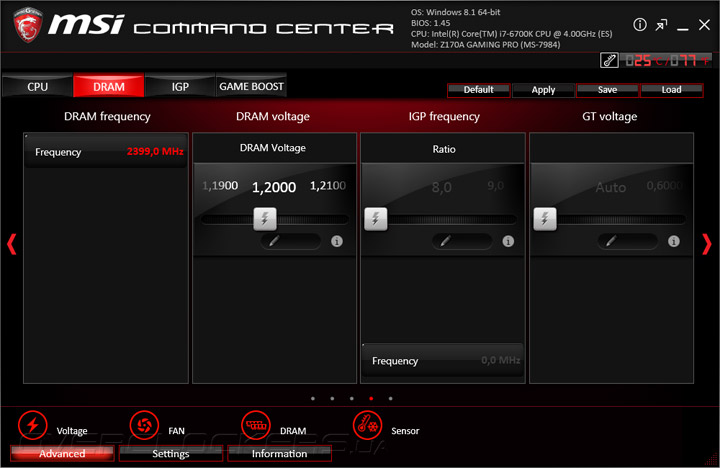This screenshot has height=468, width=720.
Task: Switch to the CPU tab
Action: point(38,86)
